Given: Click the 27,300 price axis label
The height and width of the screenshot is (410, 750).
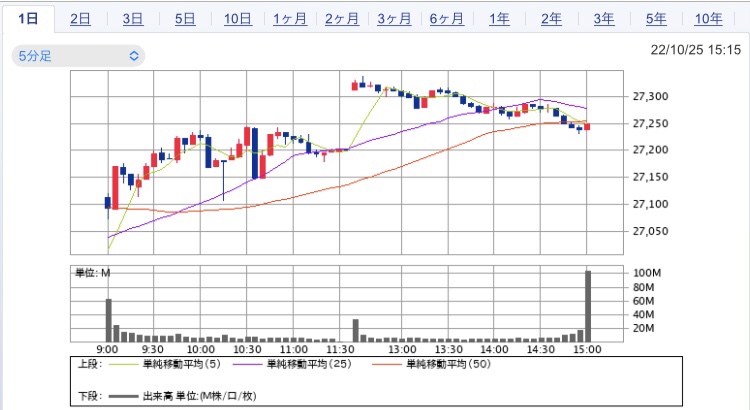Looking at the screenshot, I should 650,97.
